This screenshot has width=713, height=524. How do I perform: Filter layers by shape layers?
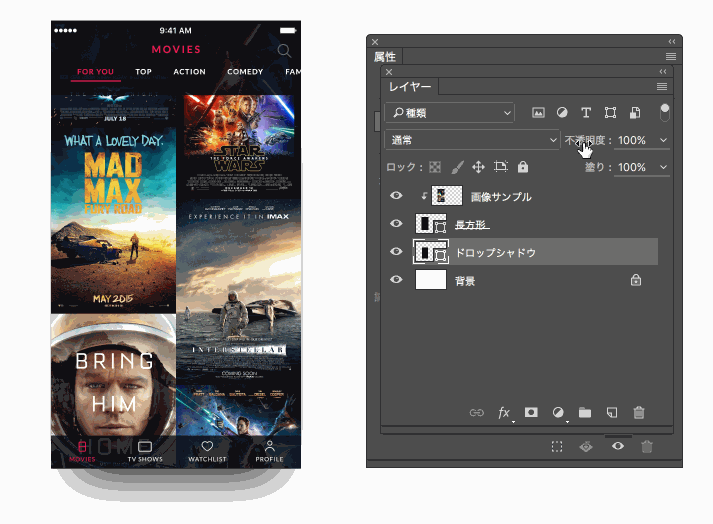[610, 113]
